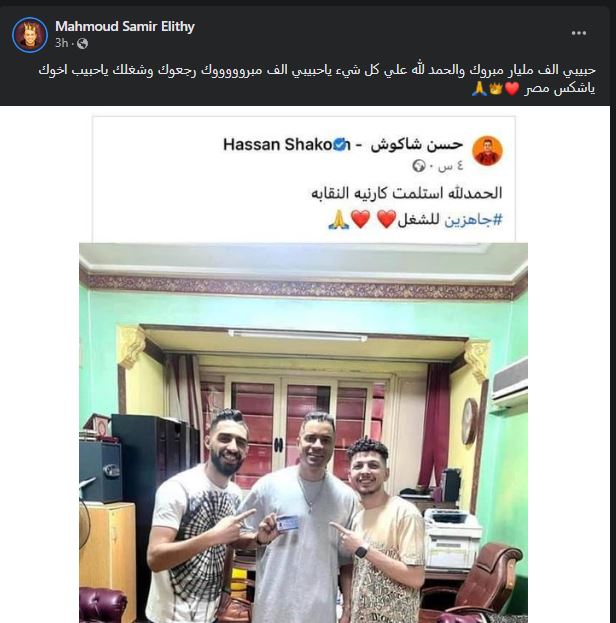
Task: Click the shared post's globe privacy icon
Action: coord(419,165)
